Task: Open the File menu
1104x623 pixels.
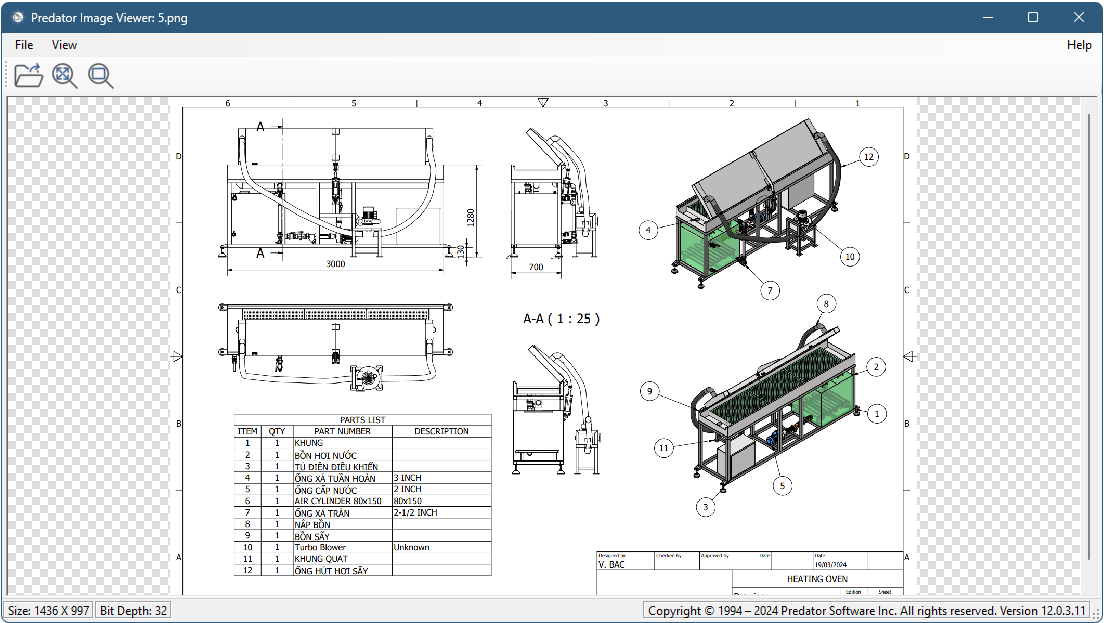Action: point(24,45)
